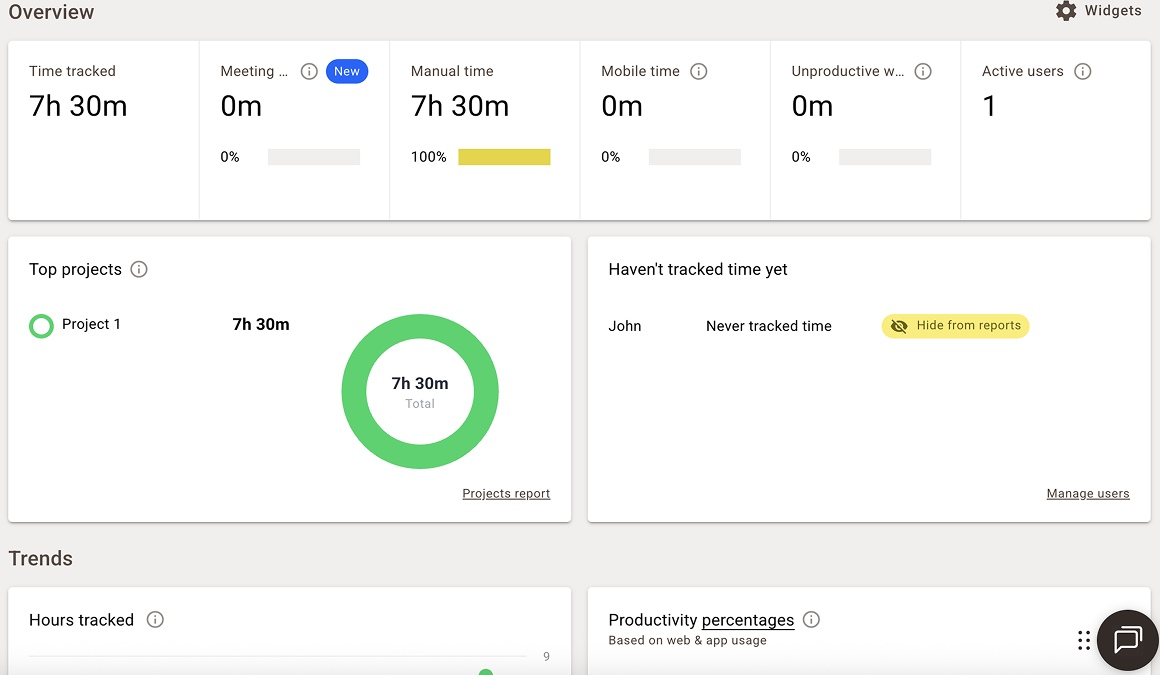
Task: Click info icon beside Unproductive time
Action: (x=923, y=71)
